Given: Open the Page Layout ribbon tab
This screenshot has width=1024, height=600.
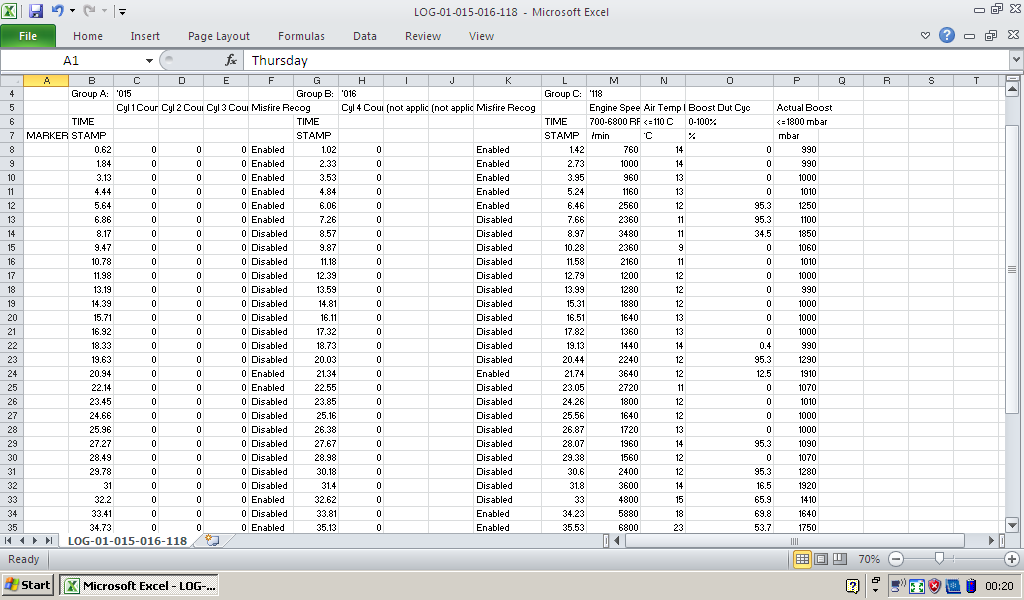Looking at the screenshot, I should 219,36.
